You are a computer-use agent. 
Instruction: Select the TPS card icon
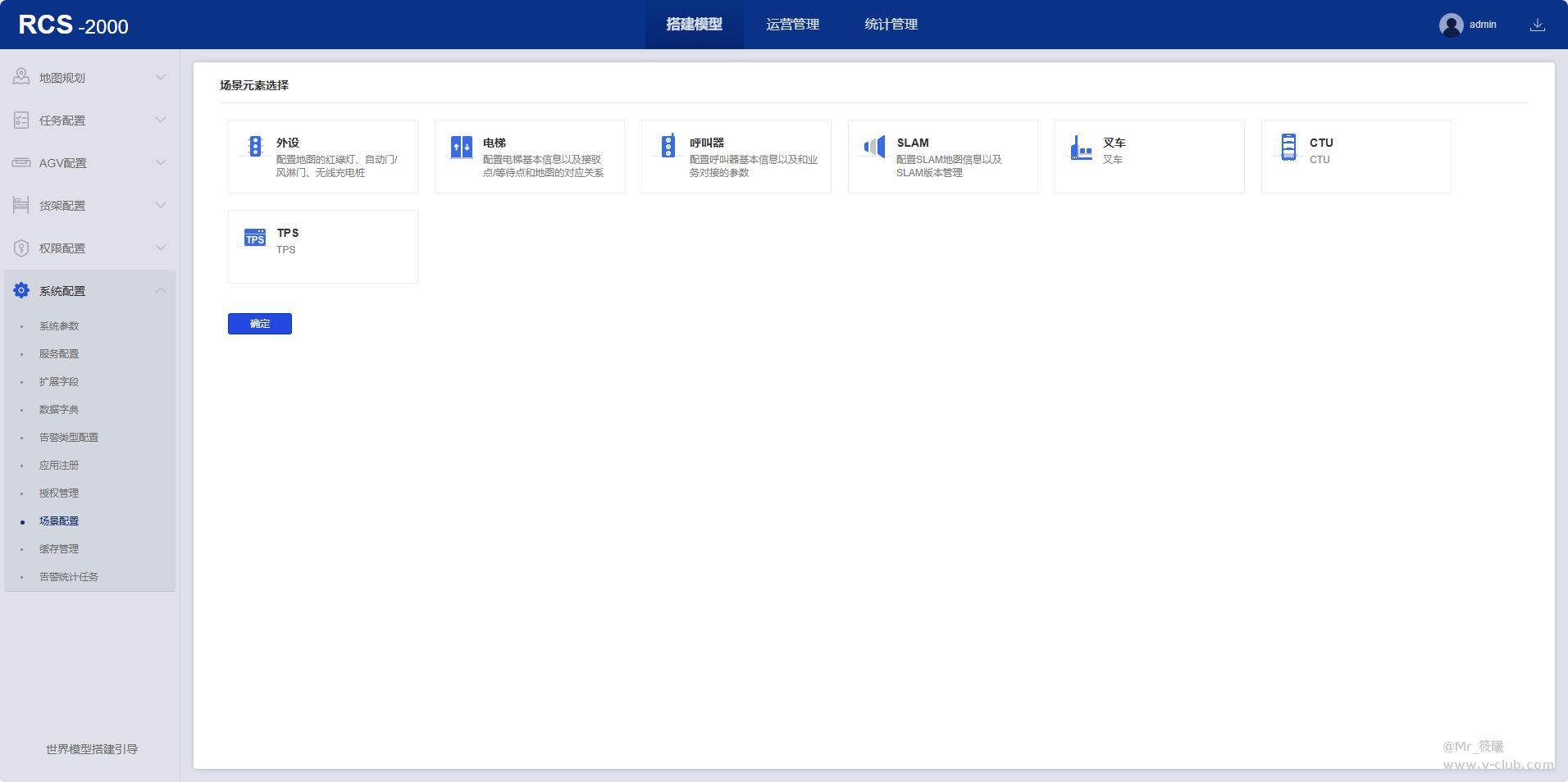point(255,237)
